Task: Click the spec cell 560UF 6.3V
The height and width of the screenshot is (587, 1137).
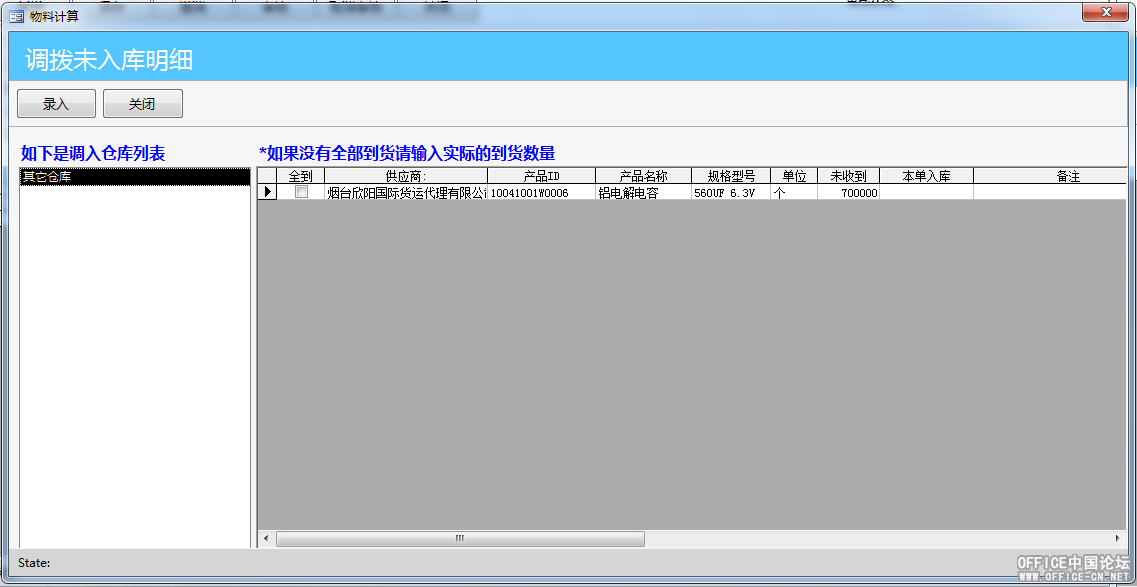Action: click(x=731, y=193)
